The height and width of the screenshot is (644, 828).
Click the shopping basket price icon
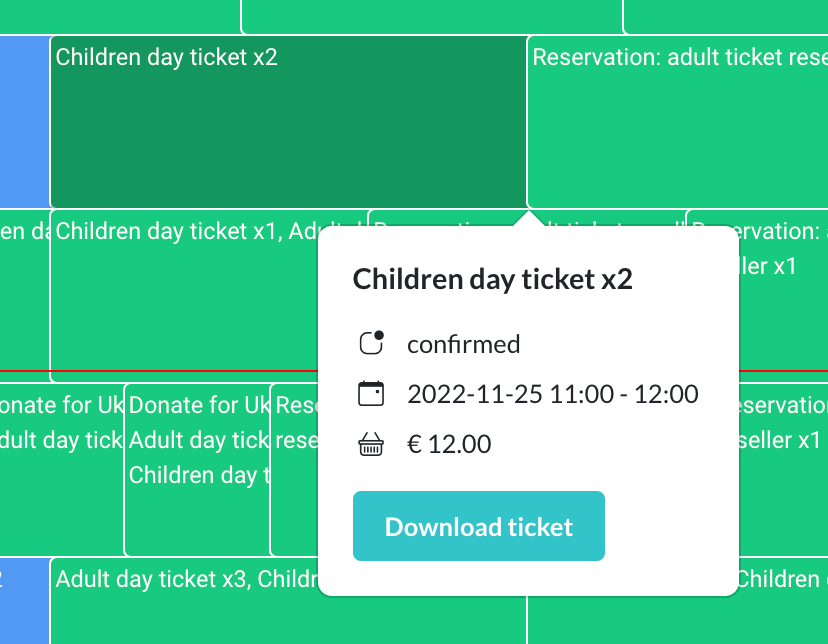[371, 445]
